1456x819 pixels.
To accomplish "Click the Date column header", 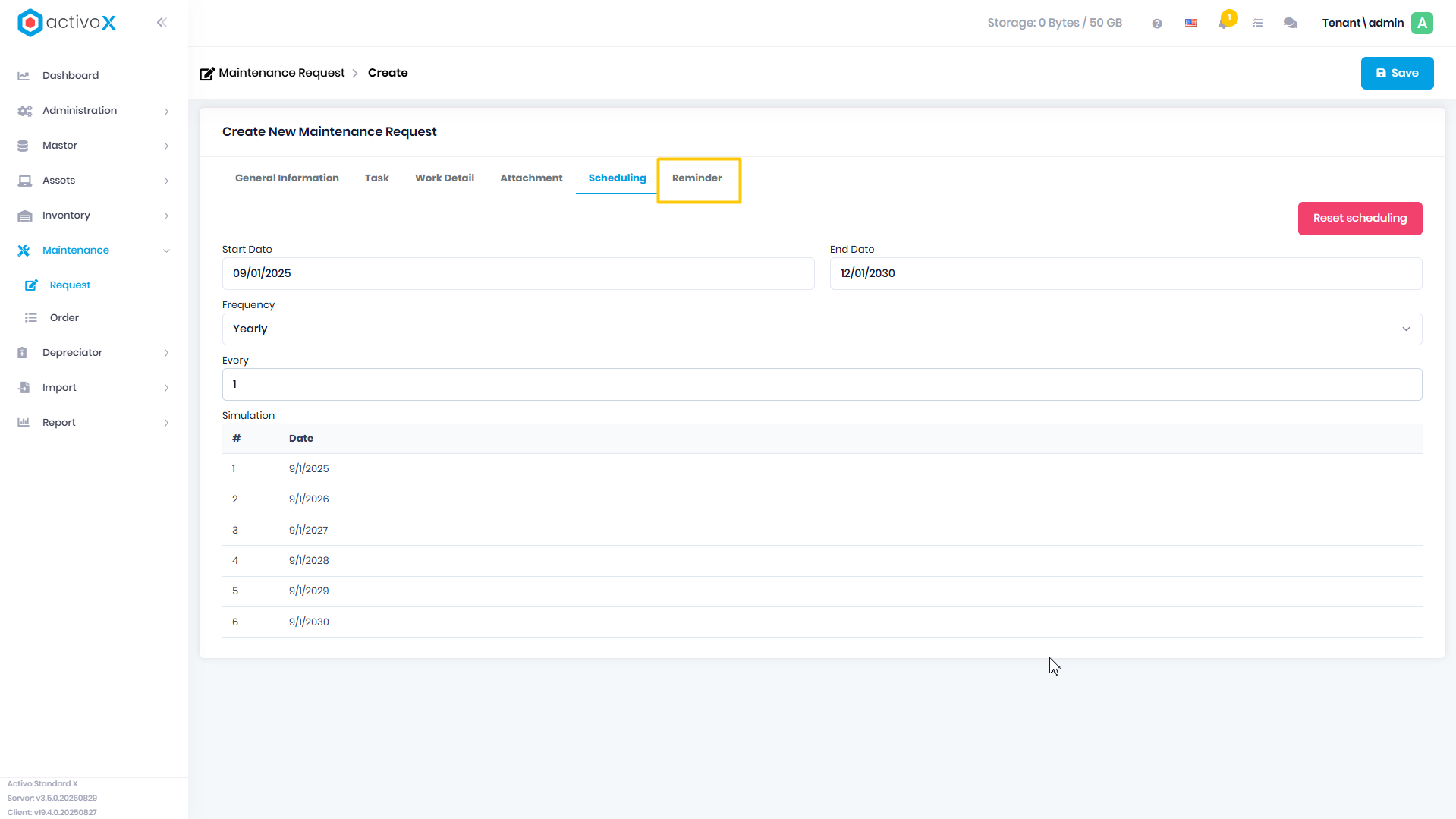I will click(x=301, y=439).
